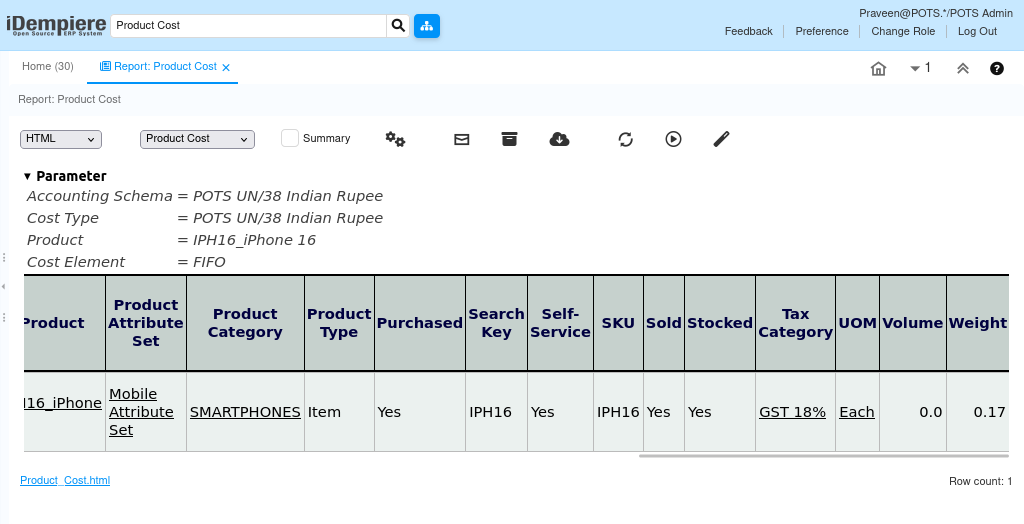Click Row count: 1 text
Viewport: 1024px width, 524px height.
click(980, 482)
